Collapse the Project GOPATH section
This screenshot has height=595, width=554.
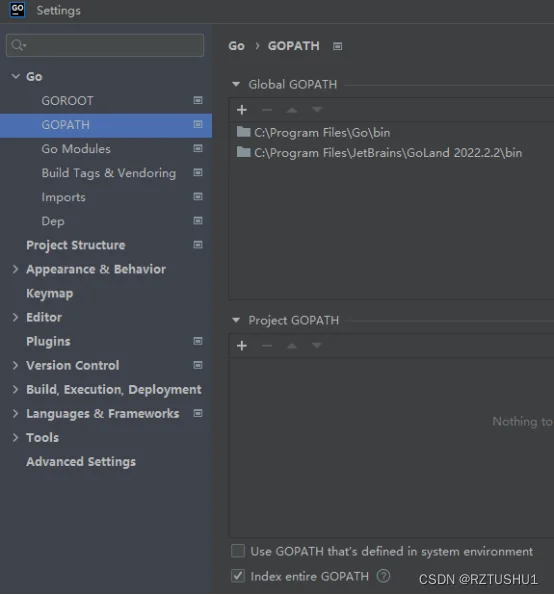click(x=236, y=320)
